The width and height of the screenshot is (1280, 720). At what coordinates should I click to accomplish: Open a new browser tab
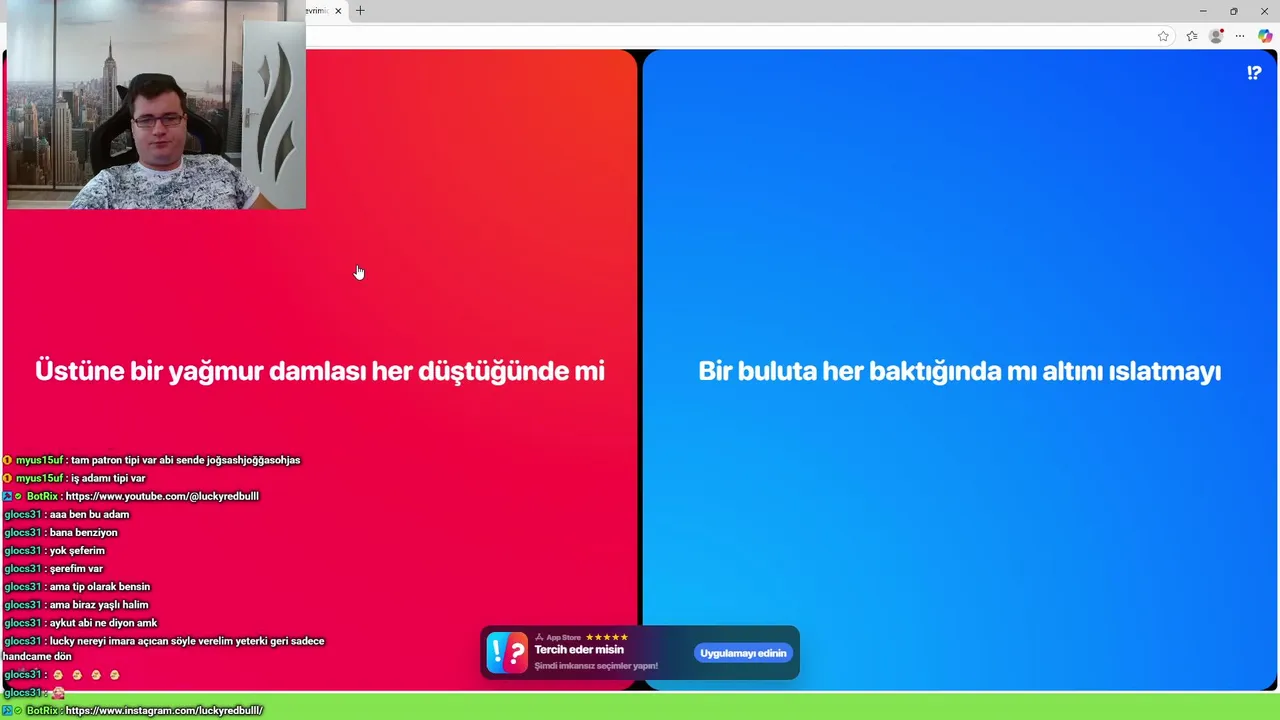(x=360, y=11)
